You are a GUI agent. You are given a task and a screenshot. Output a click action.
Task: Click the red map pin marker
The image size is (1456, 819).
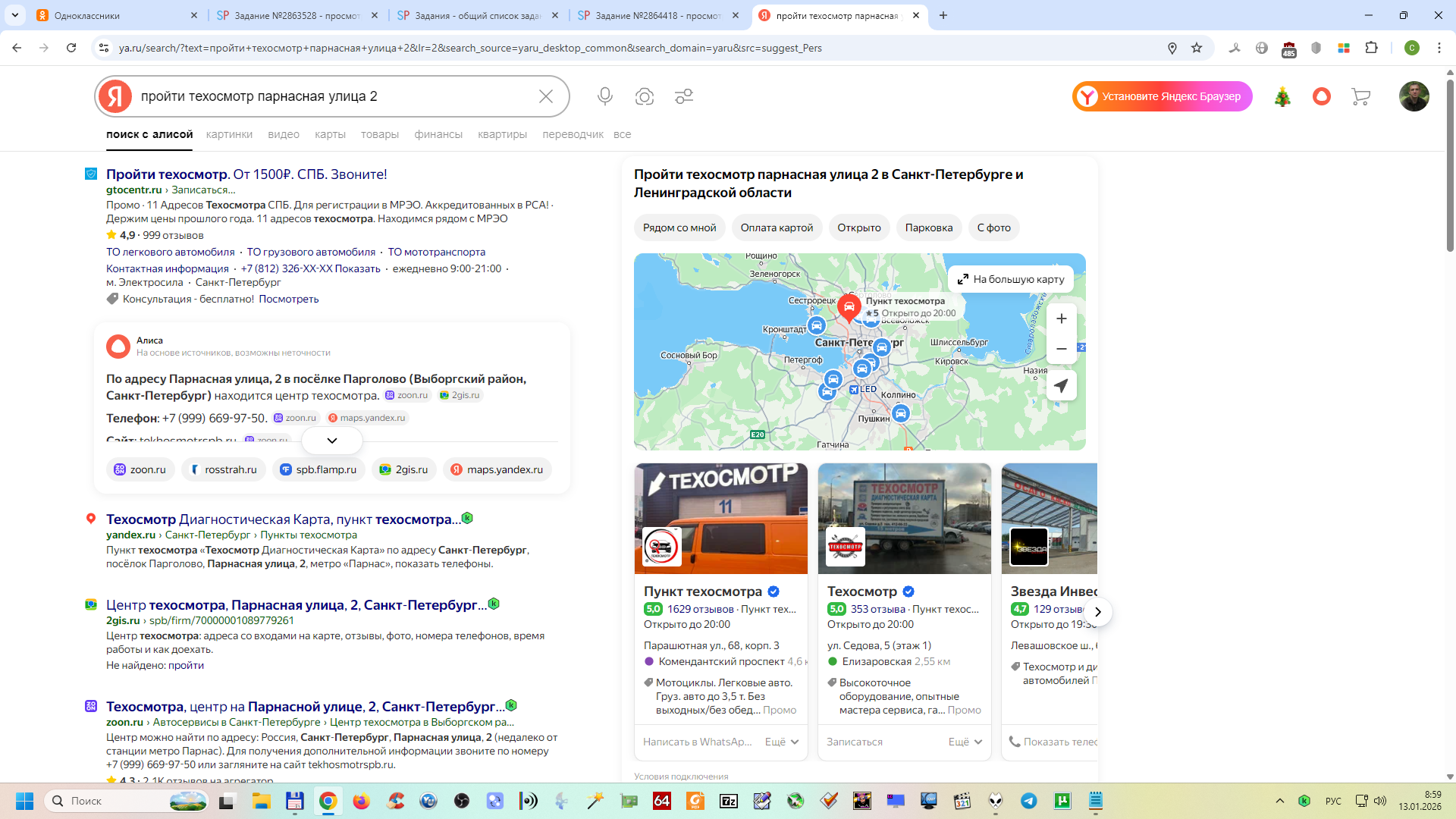(849, 307)
